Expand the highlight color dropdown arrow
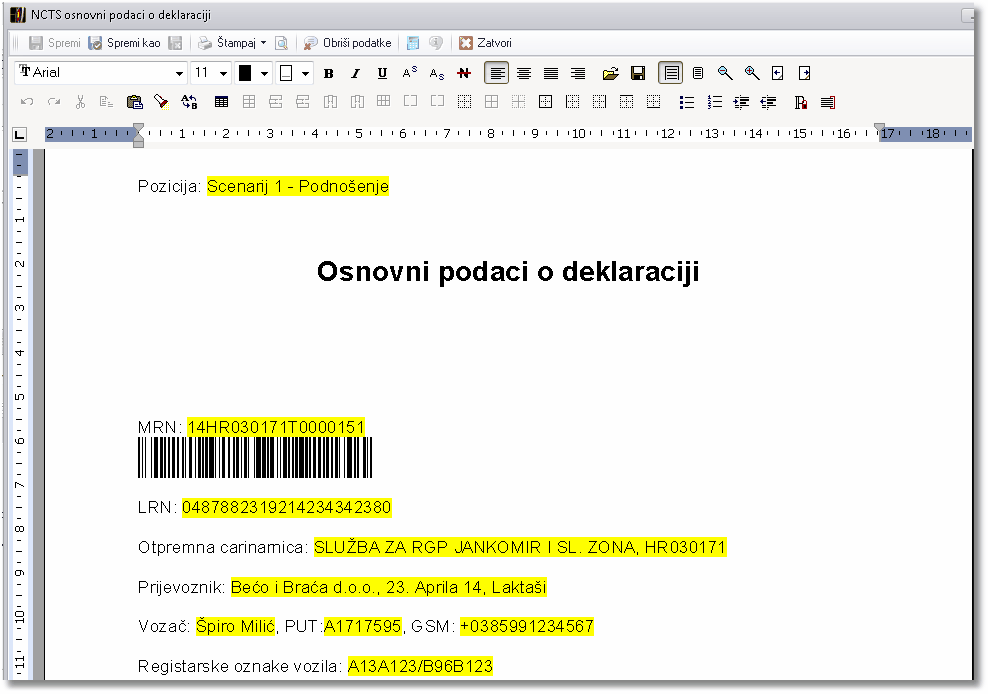This screenshot has width=988, height=694. (306, 73)
